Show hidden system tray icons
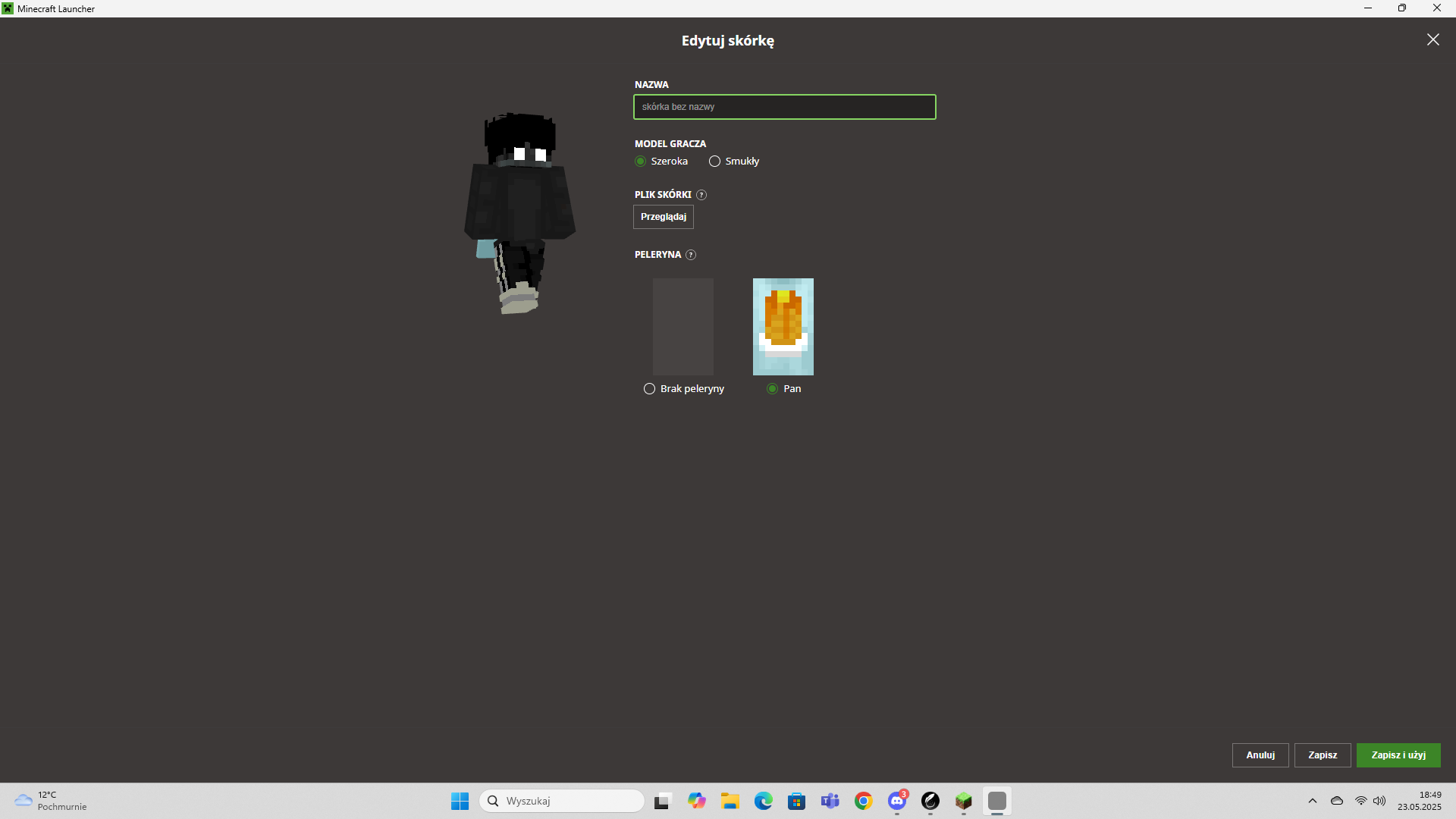Viewport: 1456px width, 819px height. click(1313, 801)
